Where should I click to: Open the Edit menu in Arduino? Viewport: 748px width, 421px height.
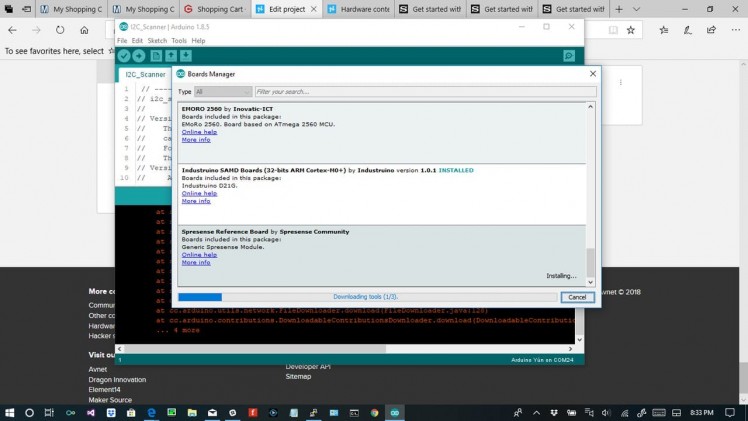(x=137, y=41)
